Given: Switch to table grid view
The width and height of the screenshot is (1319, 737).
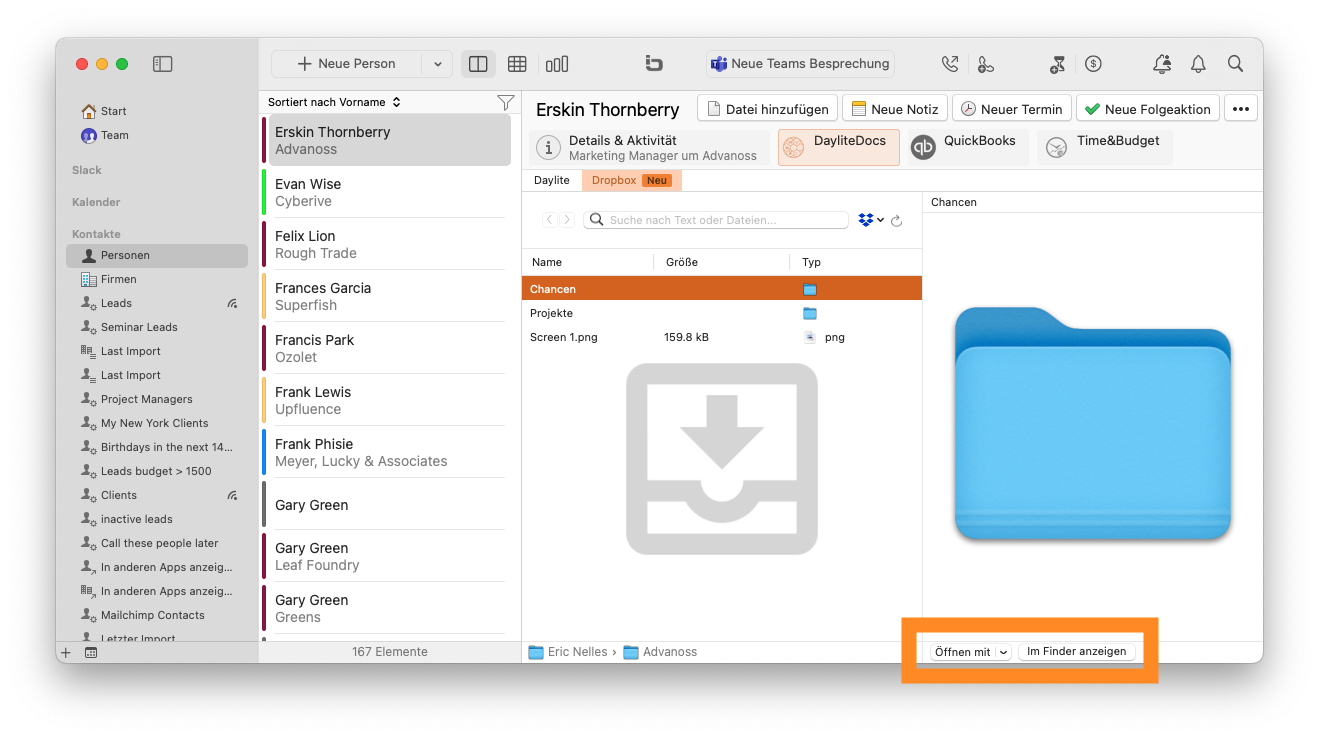Looking at the screenshot, I should [x=517, y=64].
